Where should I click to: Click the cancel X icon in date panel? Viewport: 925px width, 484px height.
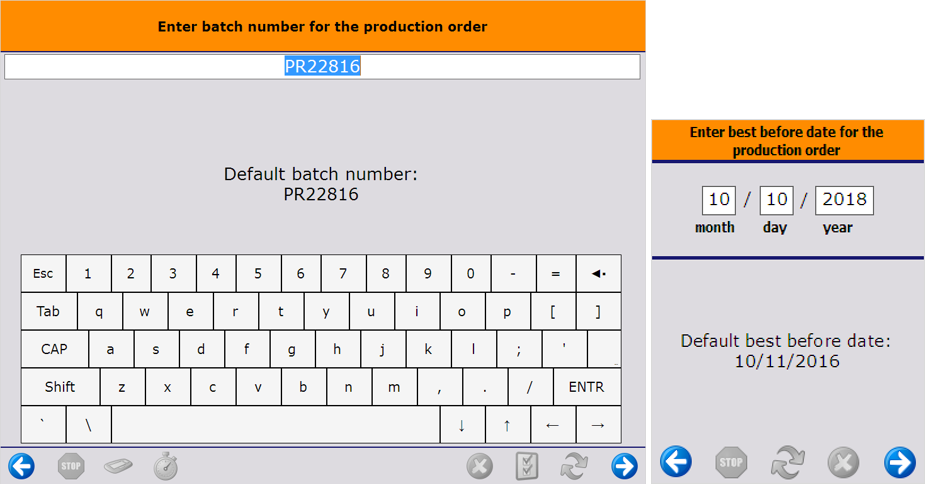pyautogui.click(x=843, y=462)
